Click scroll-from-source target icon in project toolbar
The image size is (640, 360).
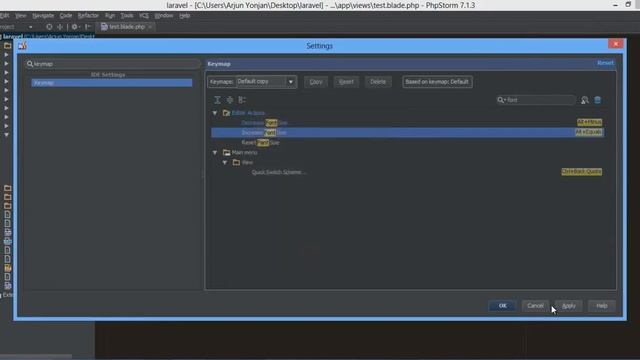click(49, 27)
